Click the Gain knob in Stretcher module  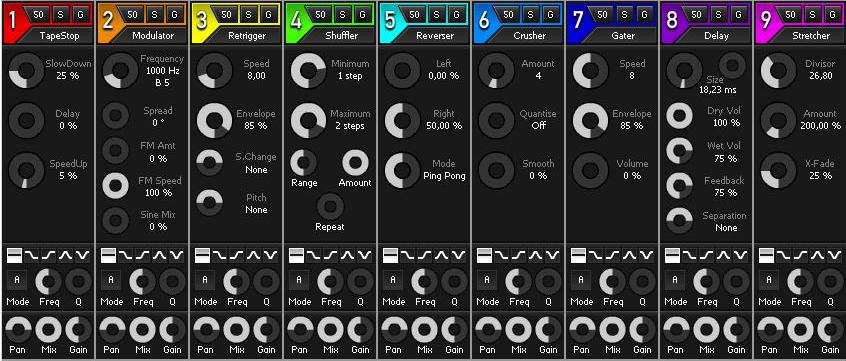831,330
